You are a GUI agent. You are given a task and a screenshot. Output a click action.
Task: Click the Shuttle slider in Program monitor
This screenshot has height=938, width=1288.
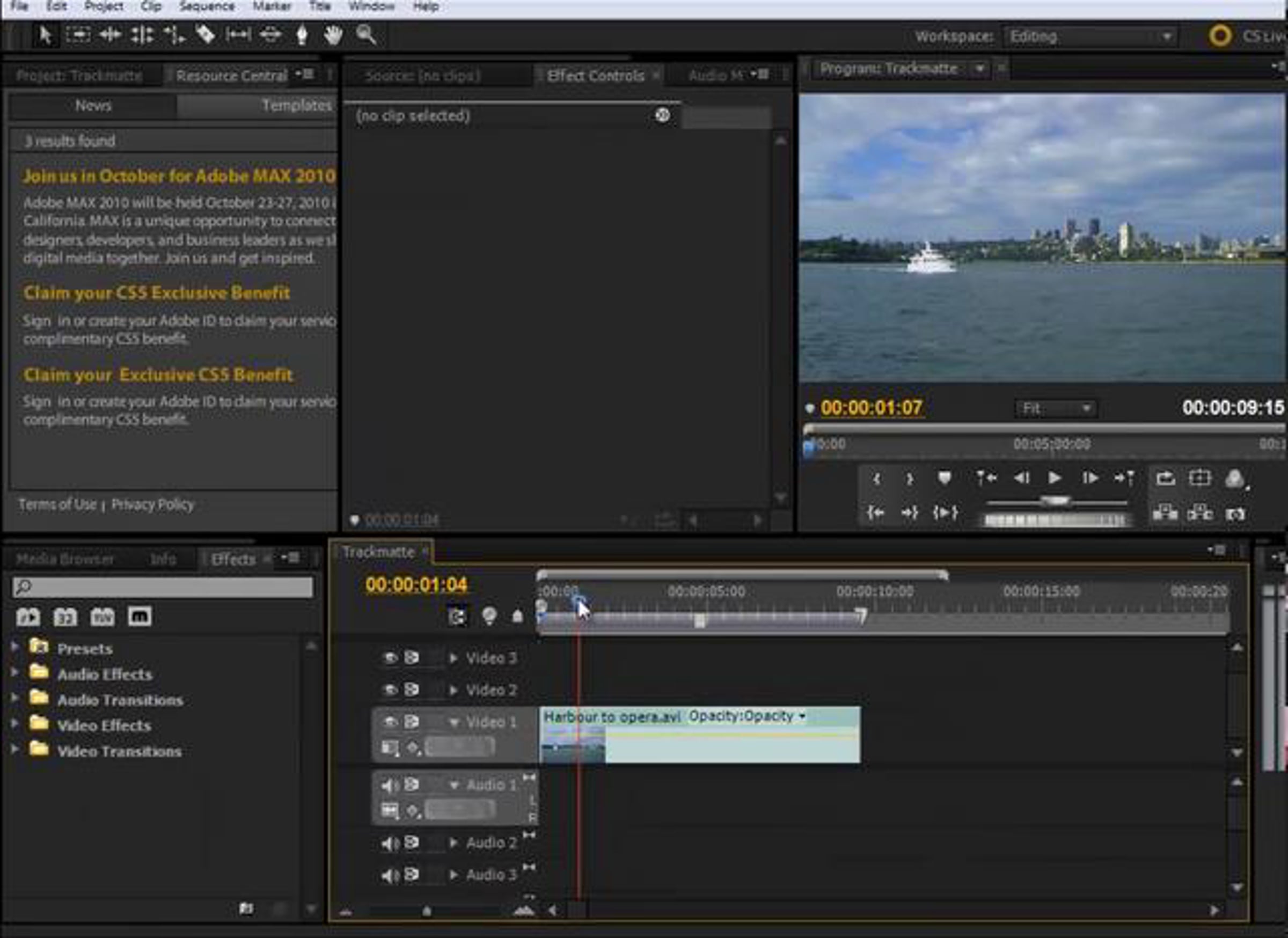tap(1056, 501)
